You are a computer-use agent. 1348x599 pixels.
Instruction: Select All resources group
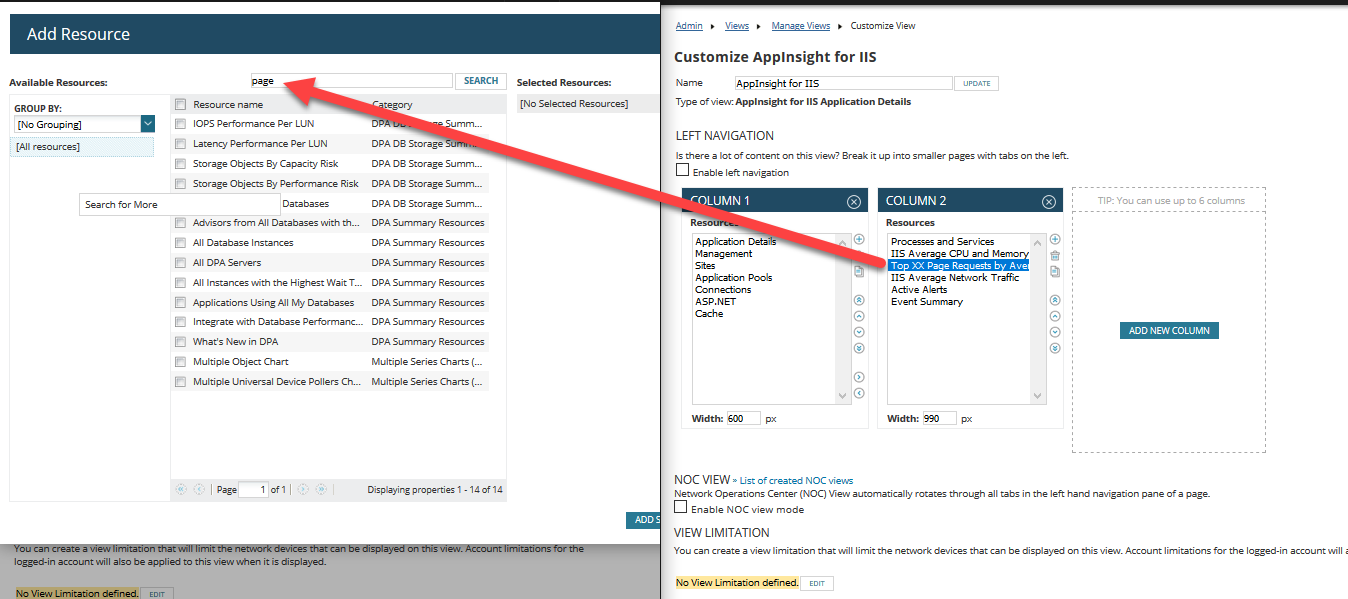click(83, 147)
